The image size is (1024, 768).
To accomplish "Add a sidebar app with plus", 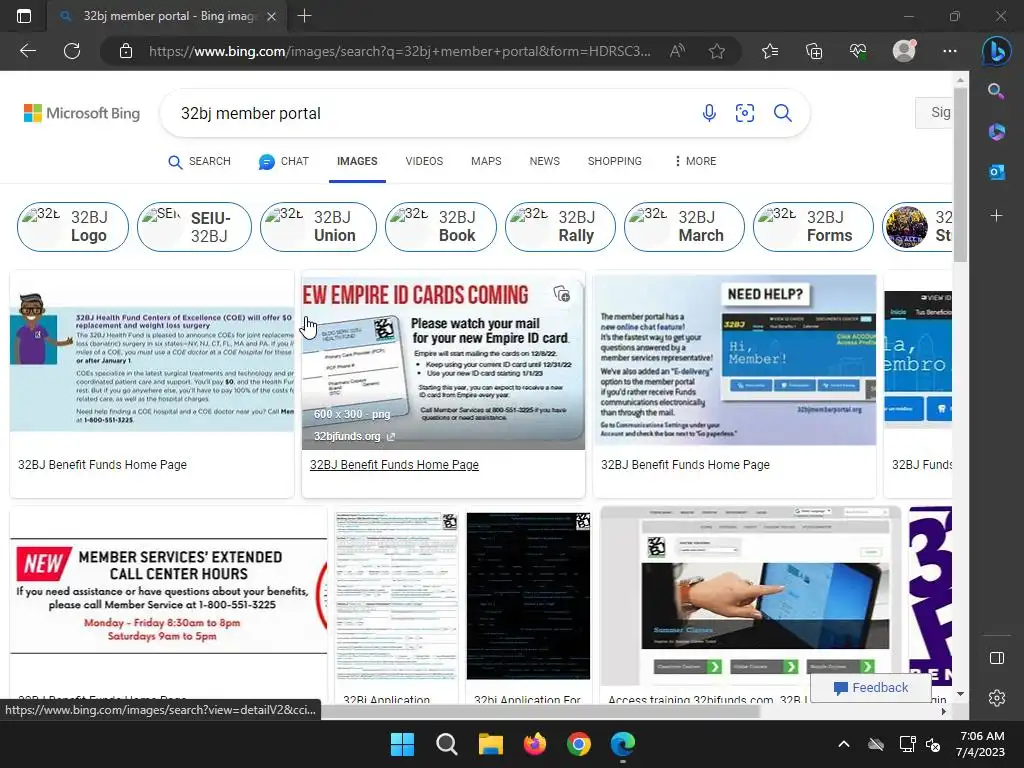I will [x=996, y=216].
